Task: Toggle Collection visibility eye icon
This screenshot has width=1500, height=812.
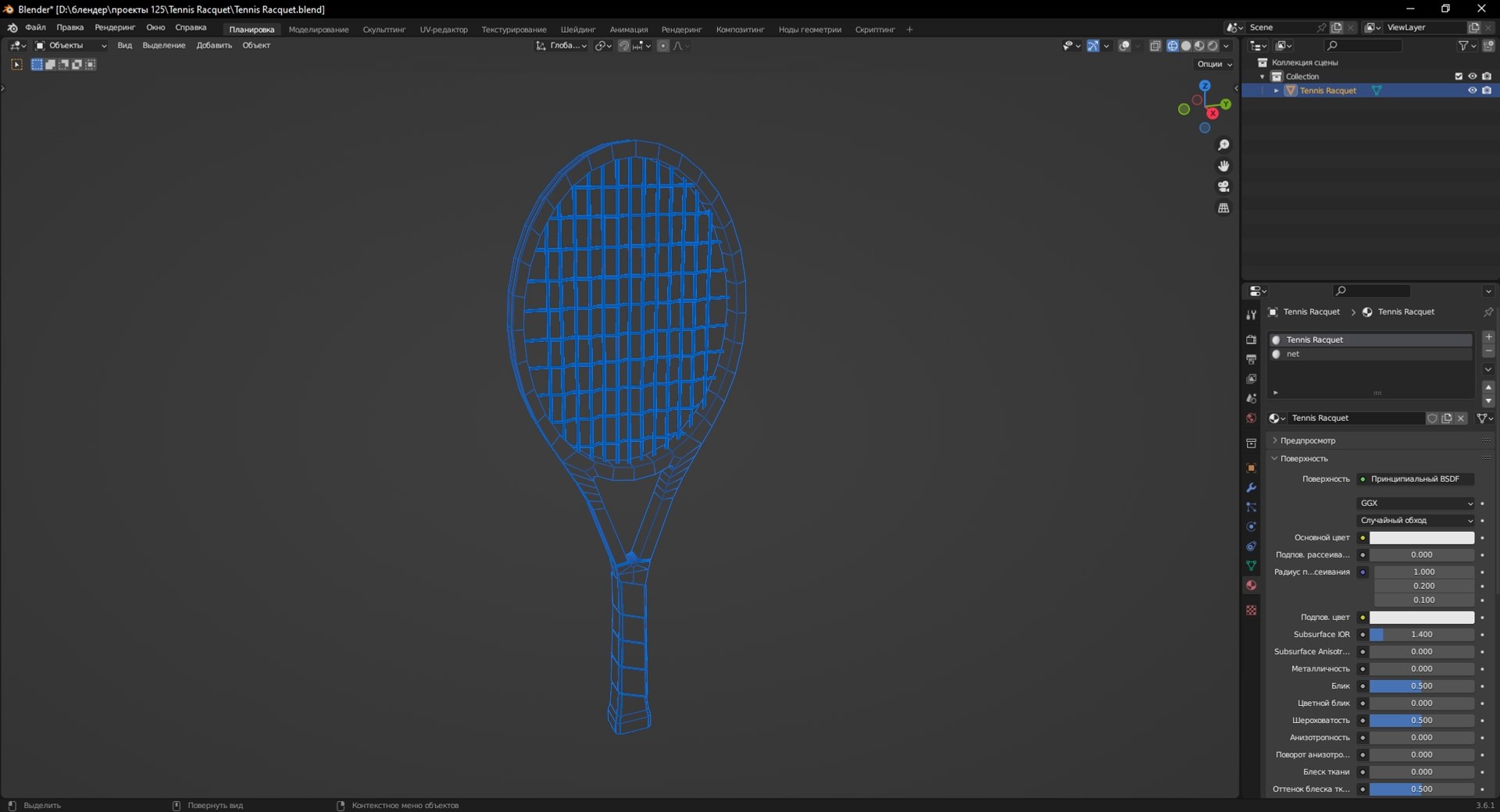Action: pos(1472,77)
